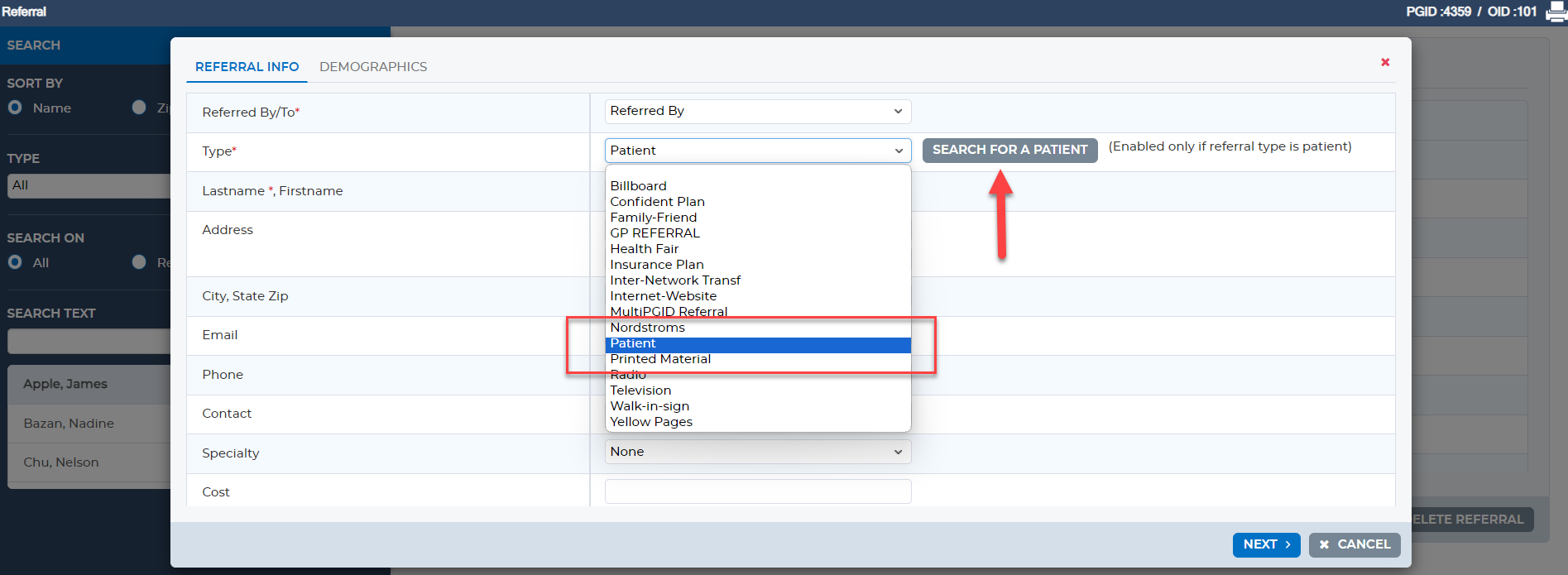Select Bazan, Nadine in results list

pyautogui.click(x=69, y=424)
